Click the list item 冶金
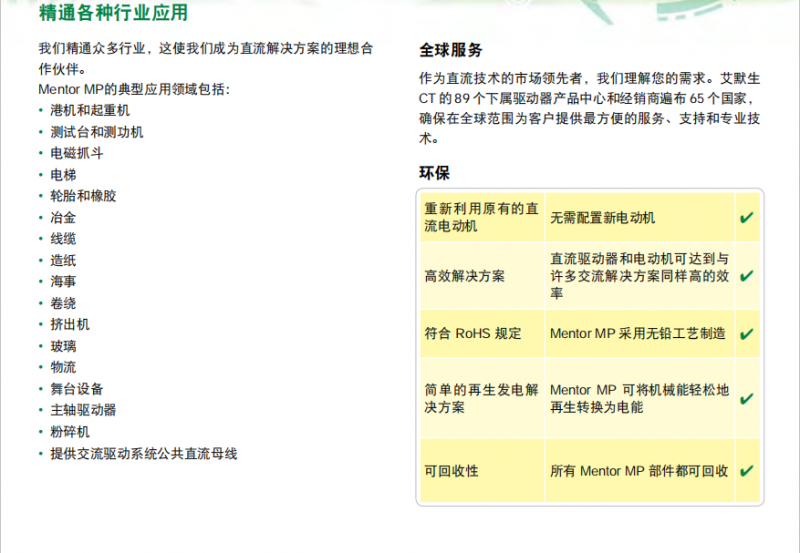 tap(63, 218)
